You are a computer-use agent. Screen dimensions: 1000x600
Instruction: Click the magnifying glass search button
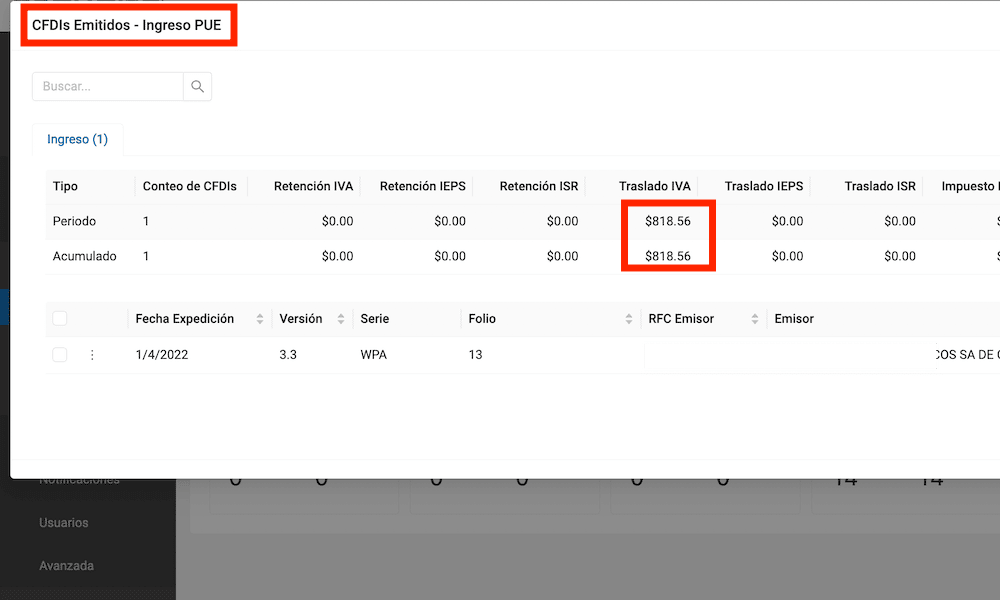point(197,87)
